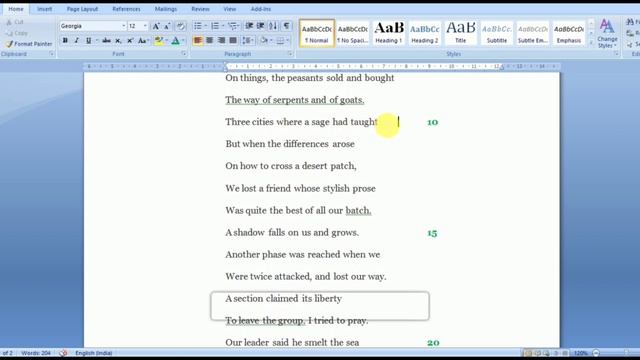Apply the No Spacing style
The height and width of the screenshot is (360, 640).
pyautogui.click(x=353, y=33)
